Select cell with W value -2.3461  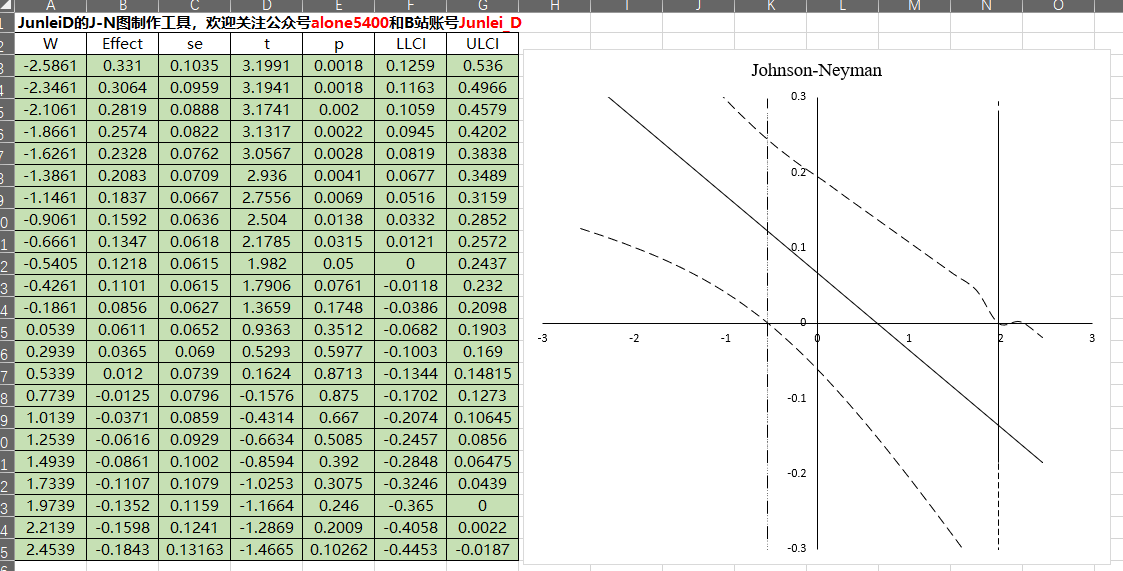(50, 87)
